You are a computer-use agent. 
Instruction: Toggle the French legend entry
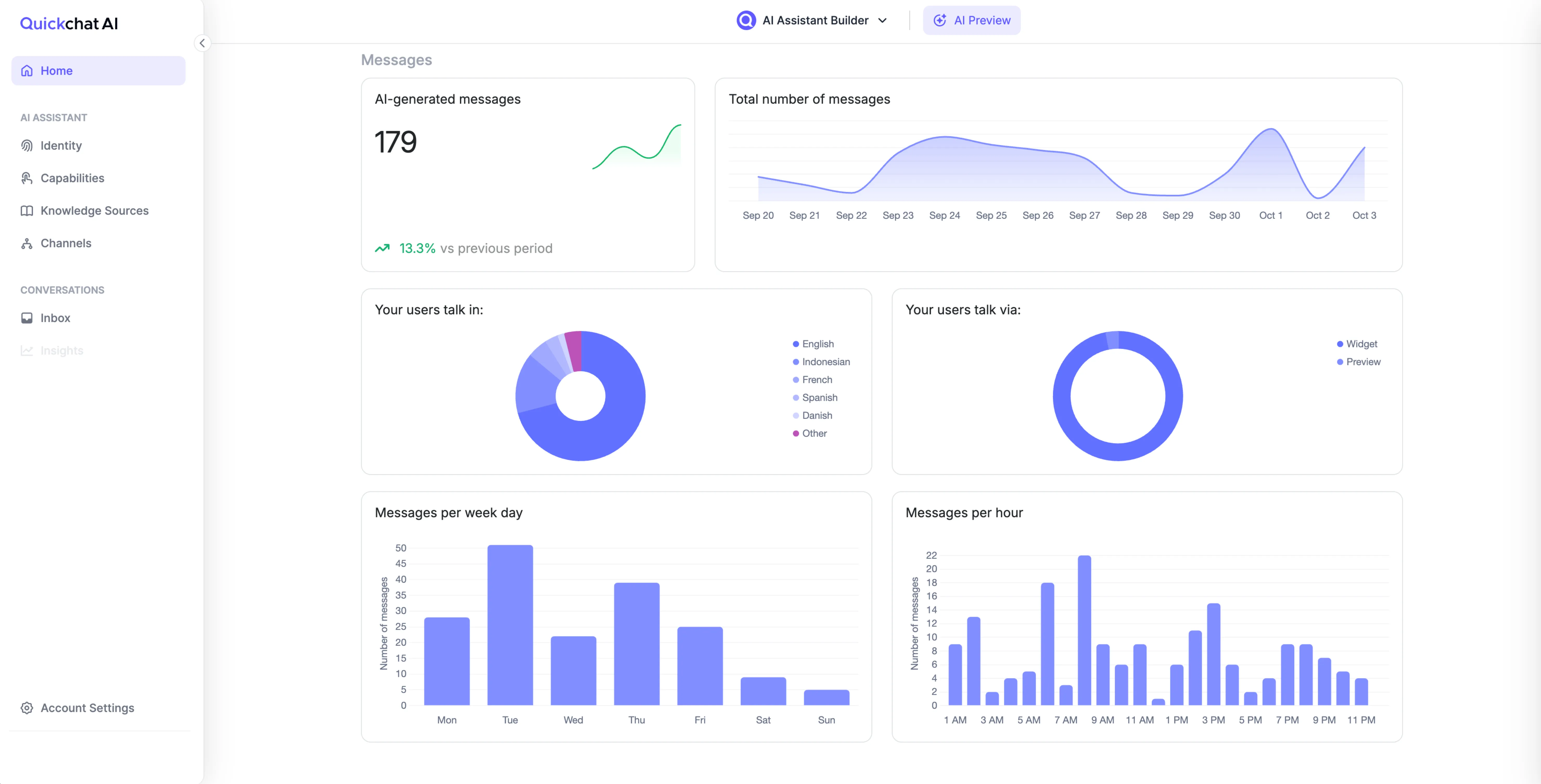tap(812, 380)
